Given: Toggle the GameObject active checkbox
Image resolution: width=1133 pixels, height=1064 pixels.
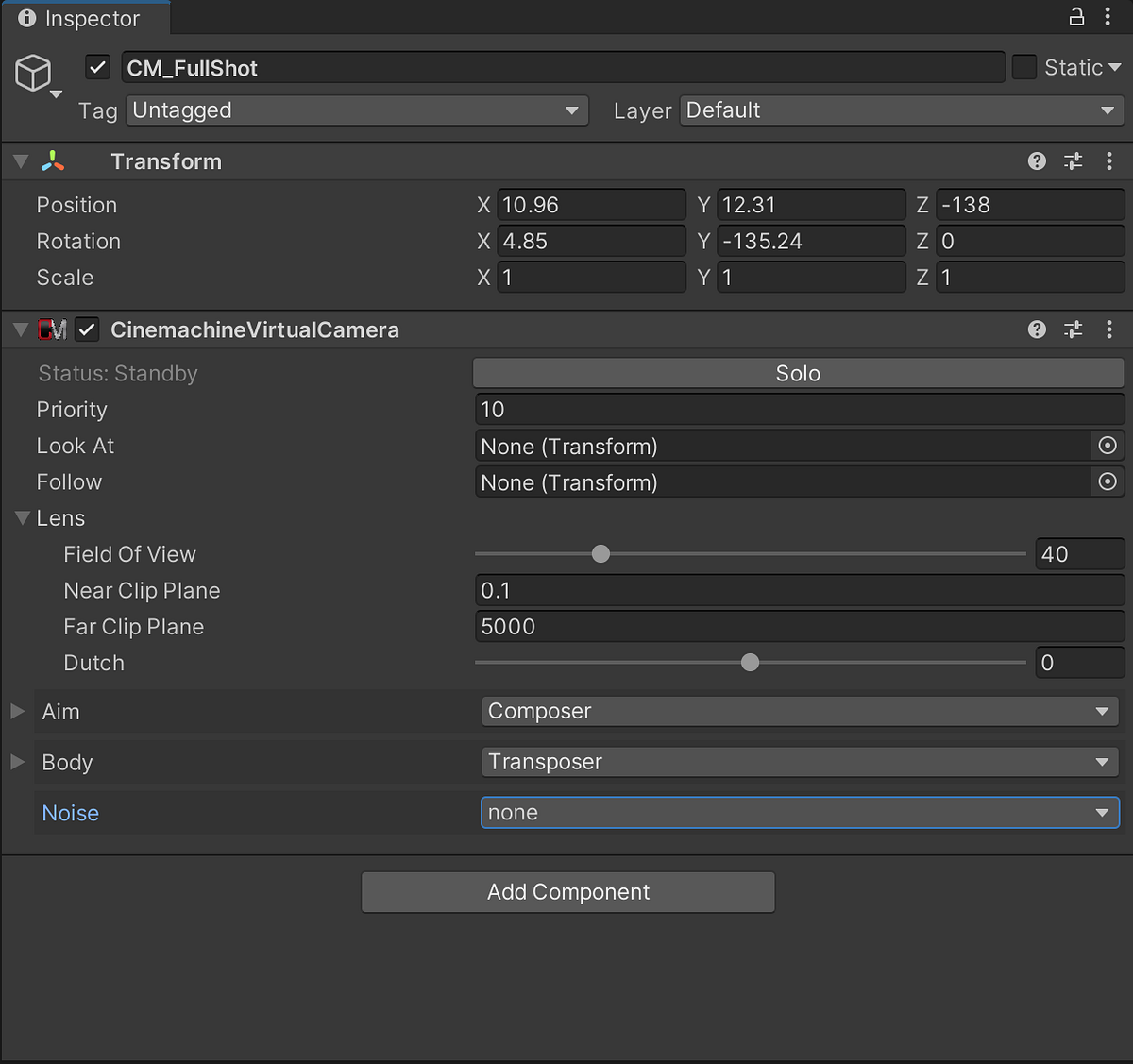Looking at the screenshot, I should point(97,66).
